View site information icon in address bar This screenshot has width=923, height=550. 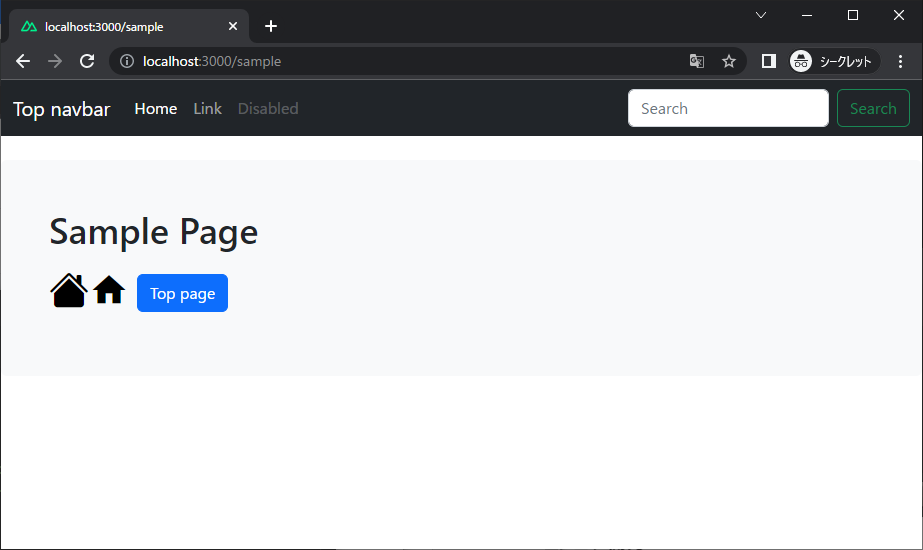(x=127, y=61)
